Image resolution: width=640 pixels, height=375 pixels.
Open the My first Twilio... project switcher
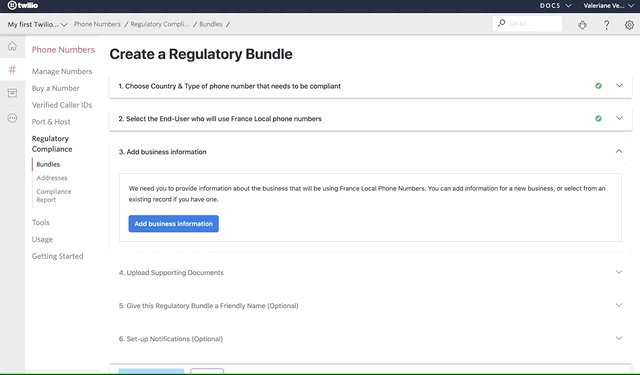coord(37,24)
